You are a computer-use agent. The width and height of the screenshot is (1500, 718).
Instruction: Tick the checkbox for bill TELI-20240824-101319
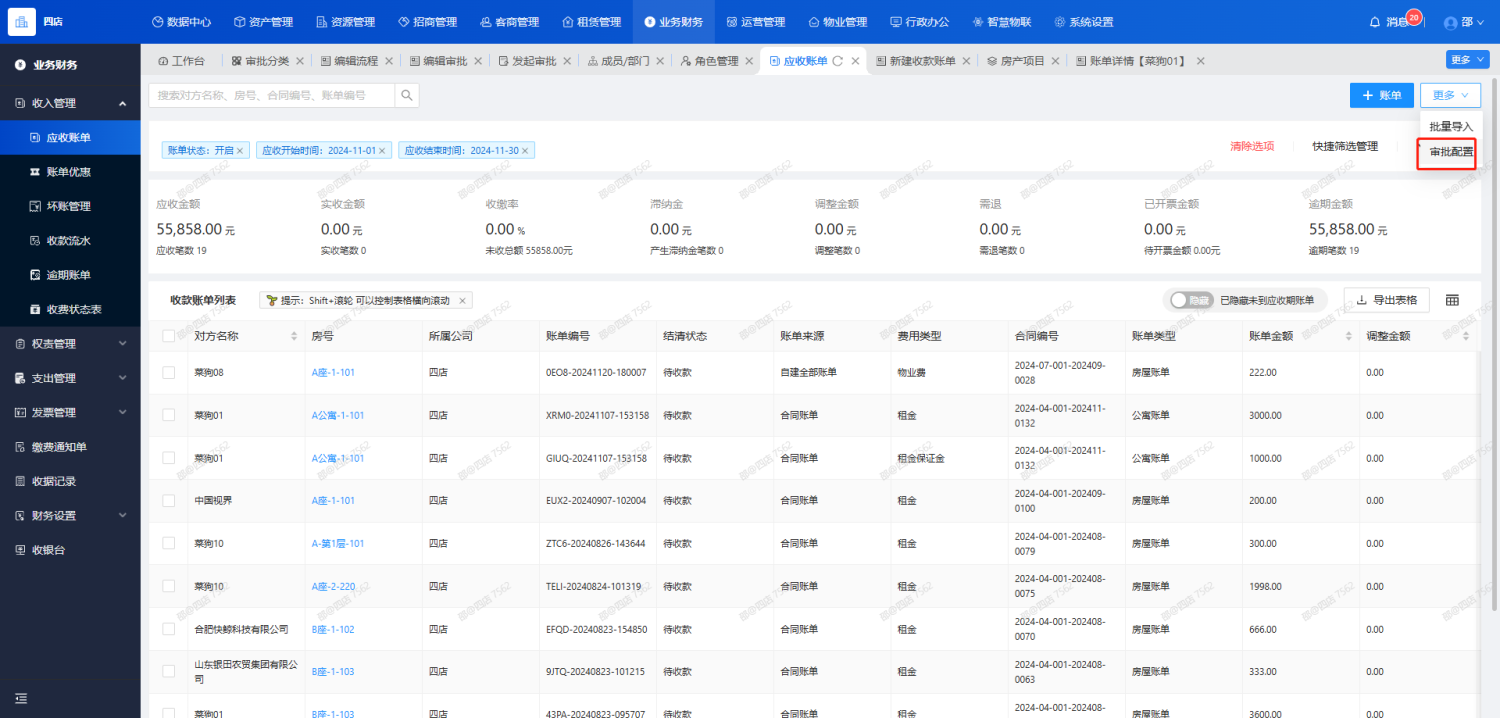tap(168, 586)
